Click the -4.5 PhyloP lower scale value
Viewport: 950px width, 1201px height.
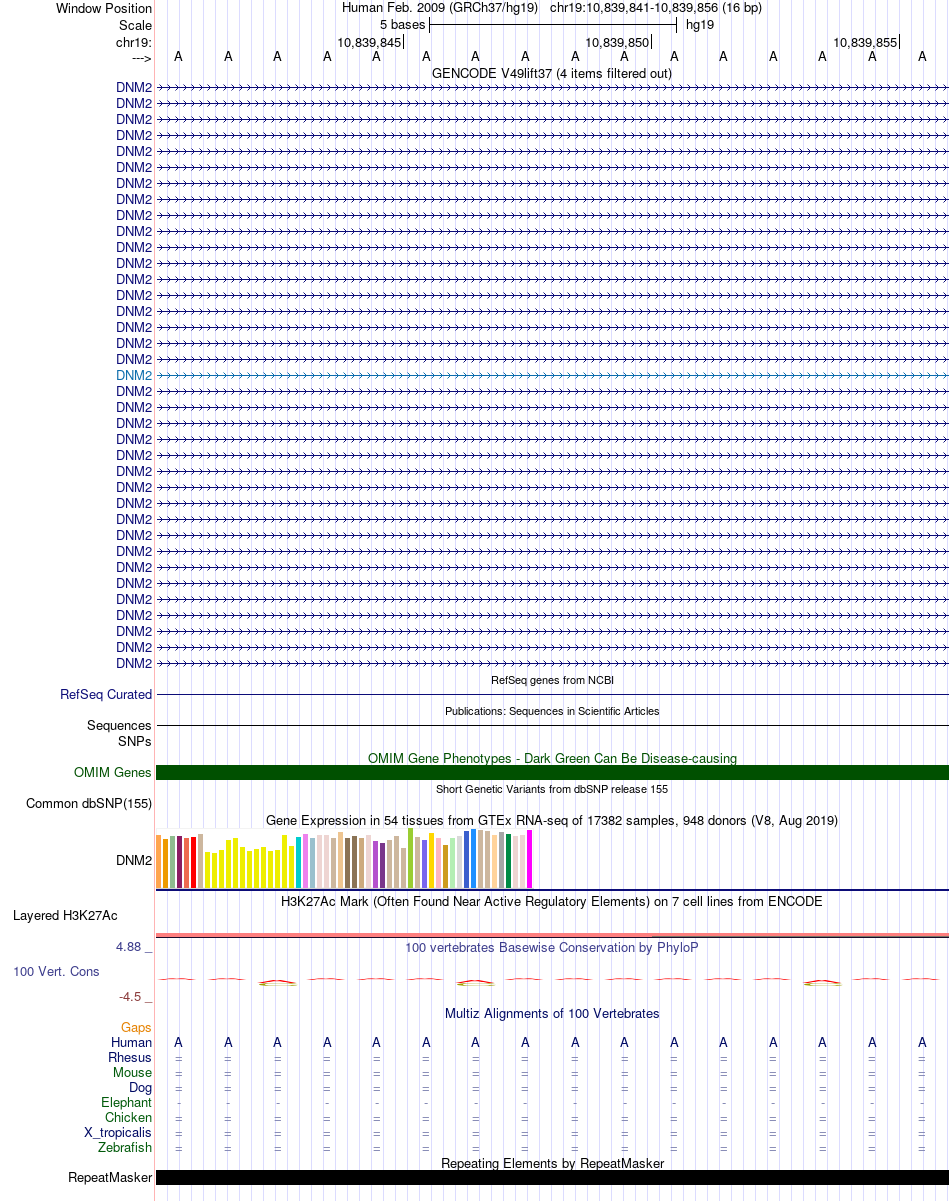click(x=133, y=996)
